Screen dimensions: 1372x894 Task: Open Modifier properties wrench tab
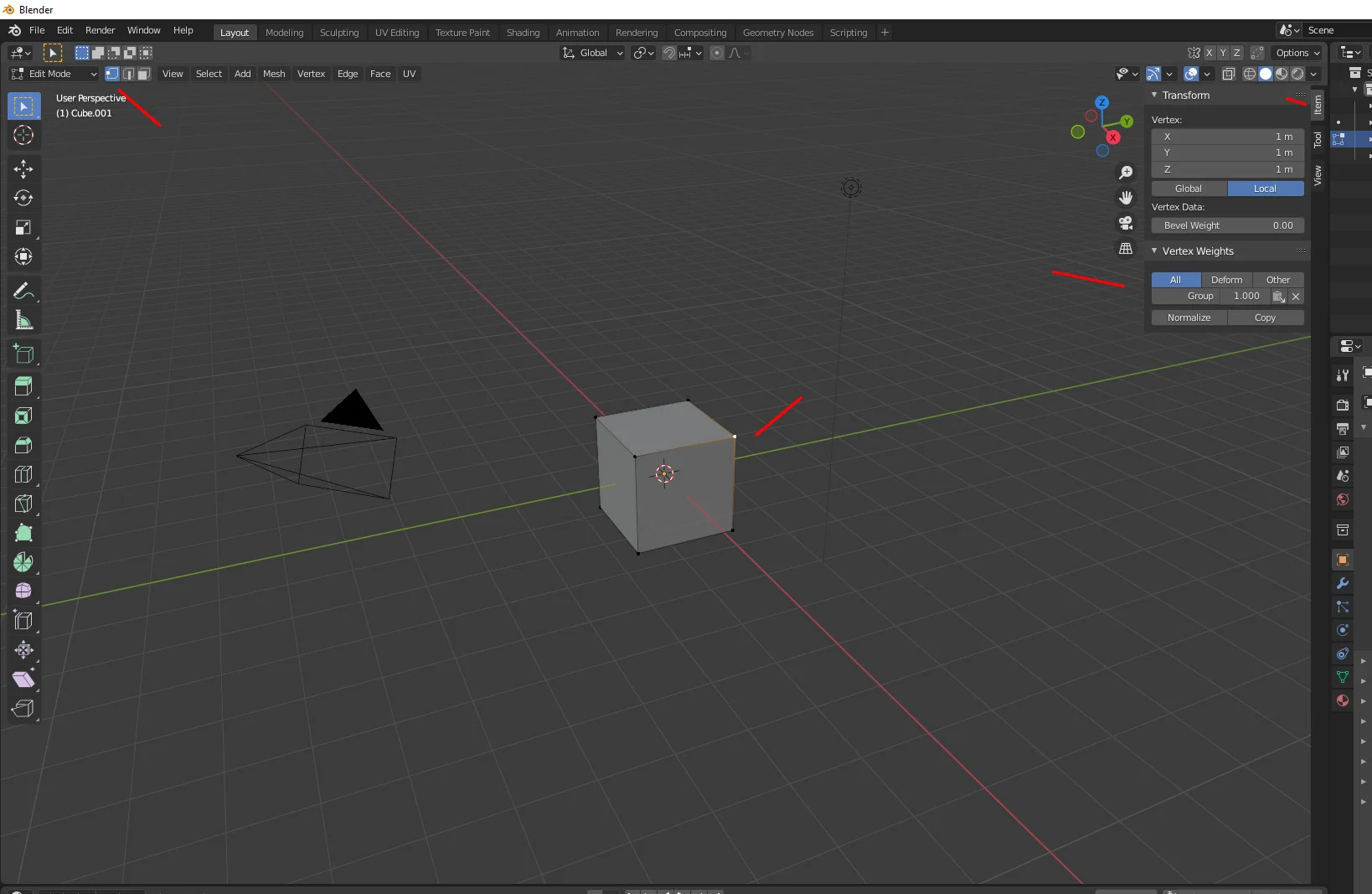click(x=1343, y=583)
